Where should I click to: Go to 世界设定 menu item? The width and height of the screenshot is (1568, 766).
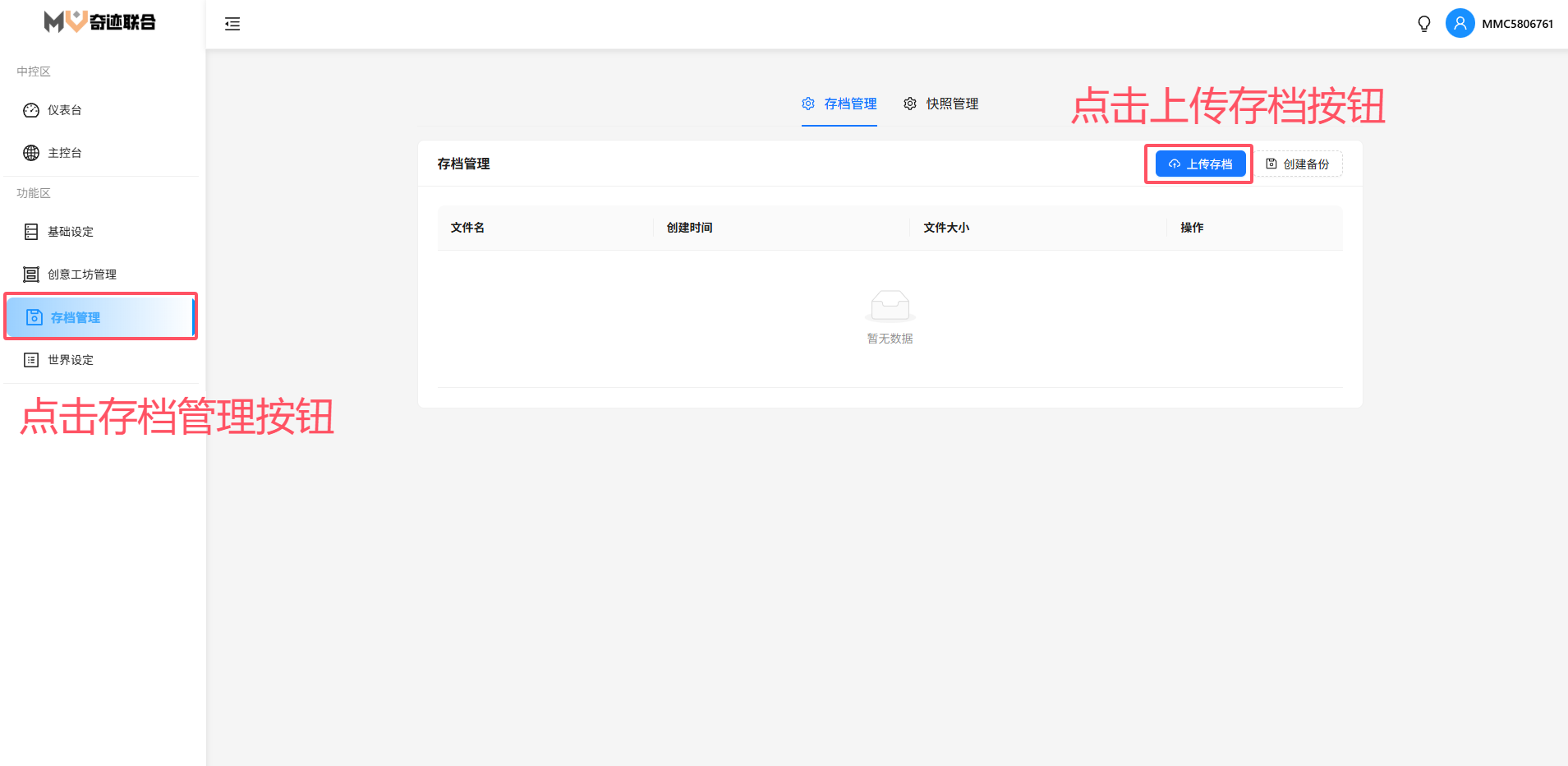(x=71, y=360)
